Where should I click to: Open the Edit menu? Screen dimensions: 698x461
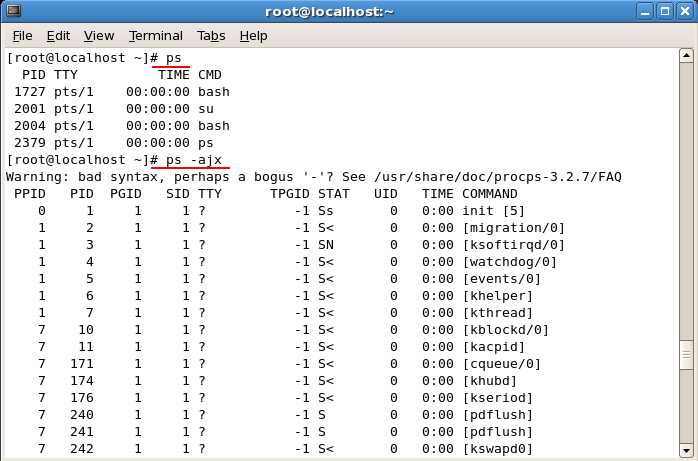58,36
